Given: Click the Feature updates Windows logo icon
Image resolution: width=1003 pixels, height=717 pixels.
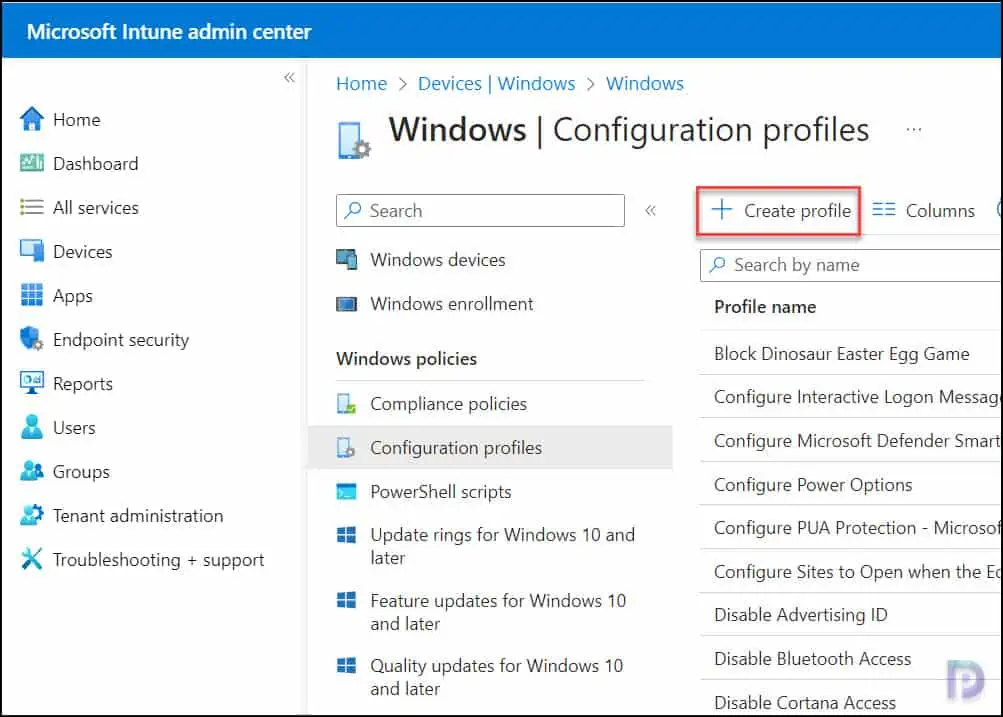Looking at the screenshot, I should click(x=347, y=600).
